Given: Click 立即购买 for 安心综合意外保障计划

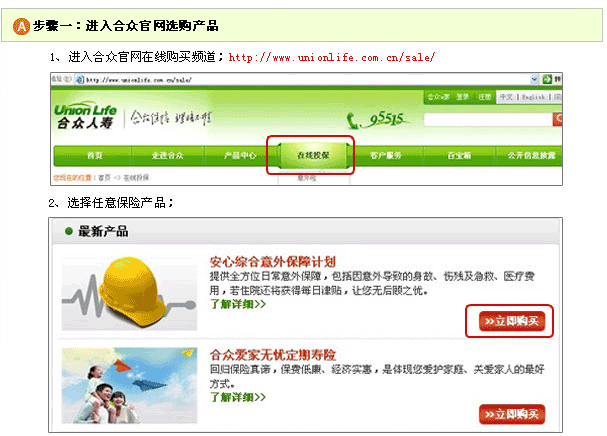Looking at the screenshot, I should tap(512, 321).
